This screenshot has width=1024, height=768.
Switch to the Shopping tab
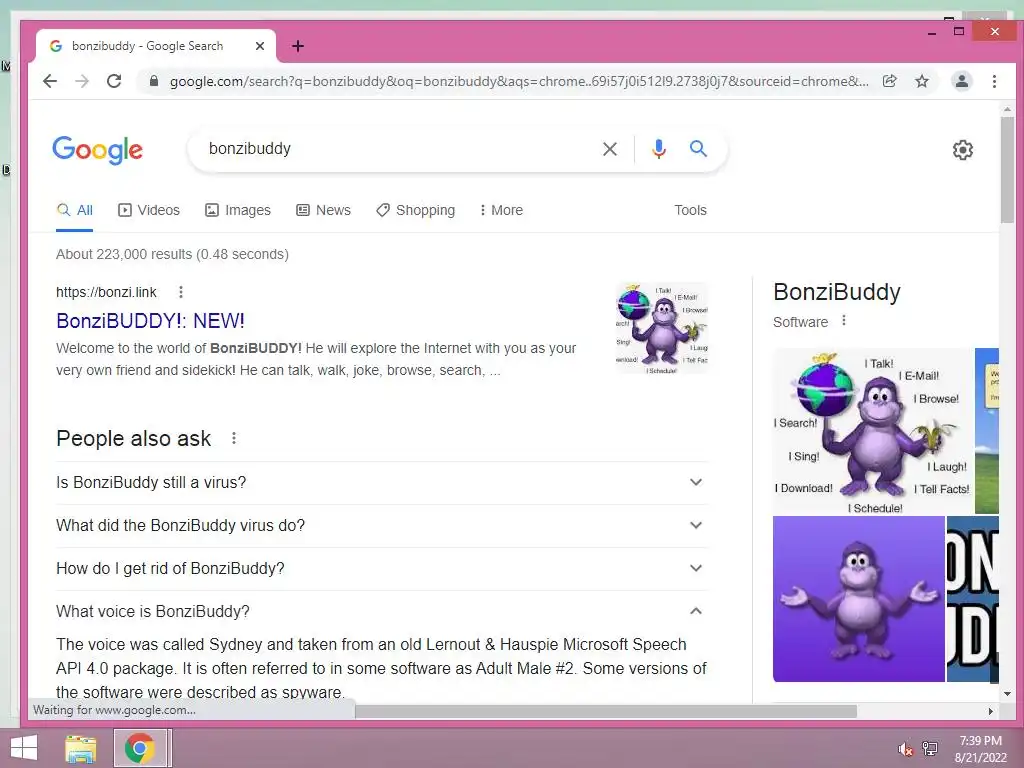415,210
